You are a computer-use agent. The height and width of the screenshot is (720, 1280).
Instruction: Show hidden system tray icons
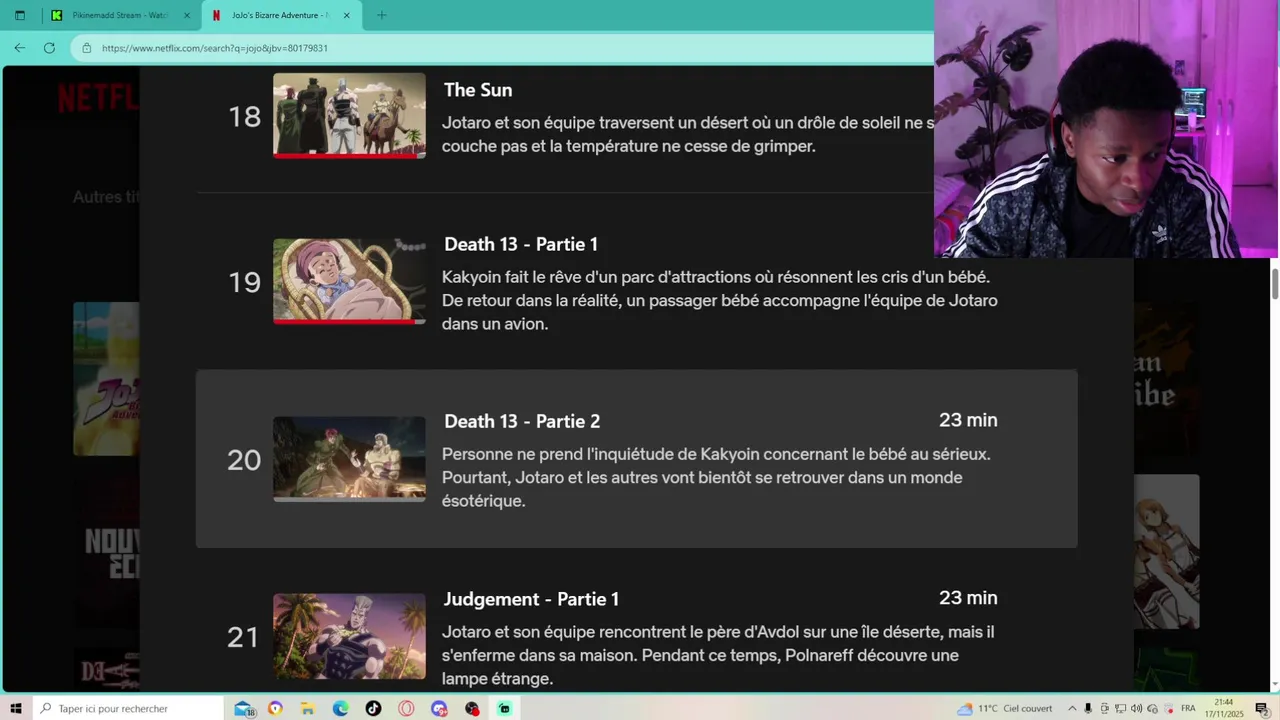coord(1072,708)
